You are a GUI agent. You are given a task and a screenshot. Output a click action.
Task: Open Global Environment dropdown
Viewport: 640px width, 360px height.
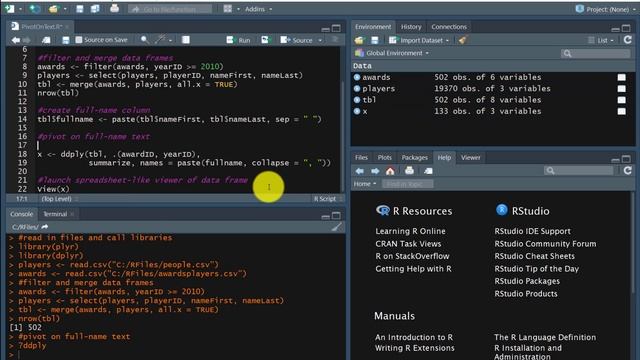click(392, 53)
